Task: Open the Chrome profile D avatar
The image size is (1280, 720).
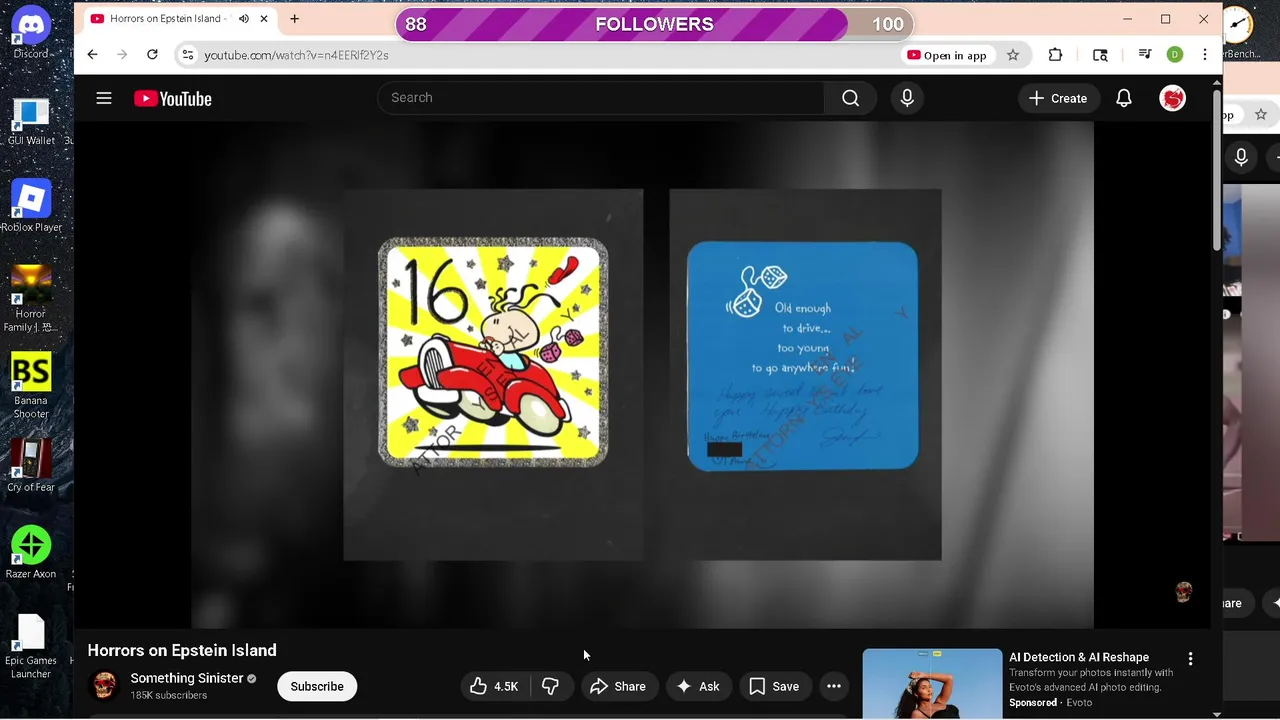Action: click(x=1175, y=55)
